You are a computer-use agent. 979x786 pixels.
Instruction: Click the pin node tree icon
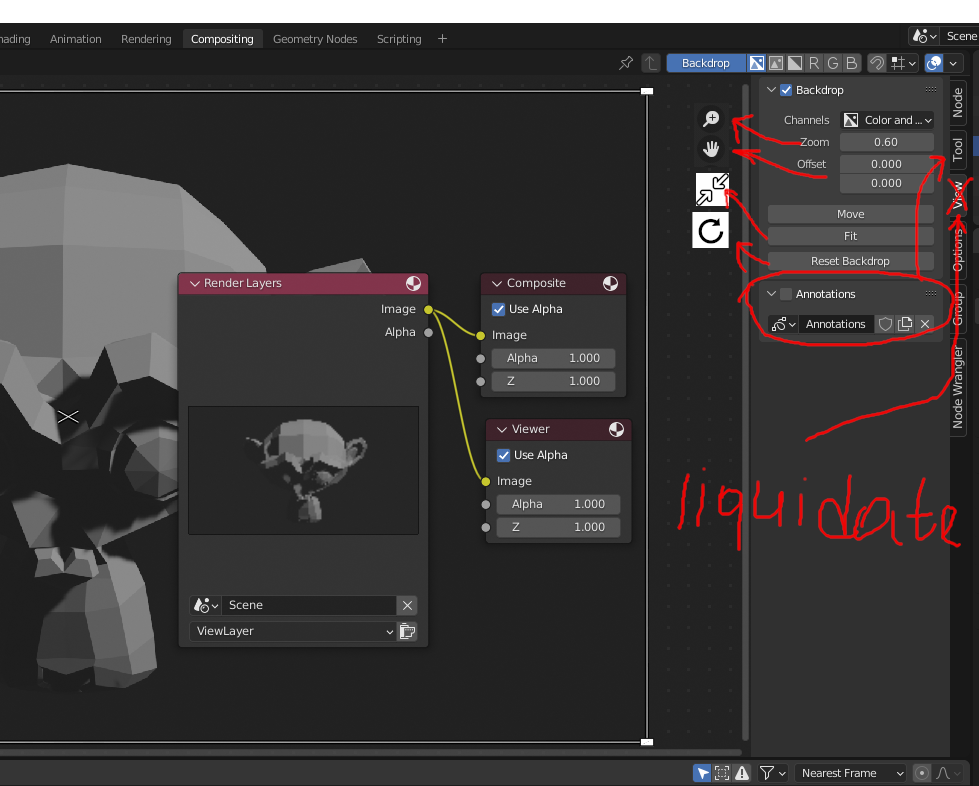click(626, 63)
